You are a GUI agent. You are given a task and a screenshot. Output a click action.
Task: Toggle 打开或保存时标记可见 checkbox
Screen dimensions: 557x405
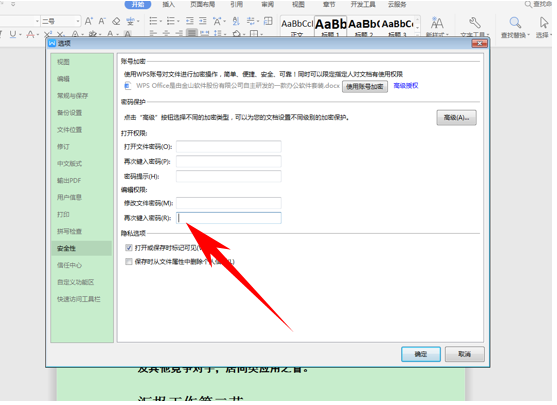(129, 248)
